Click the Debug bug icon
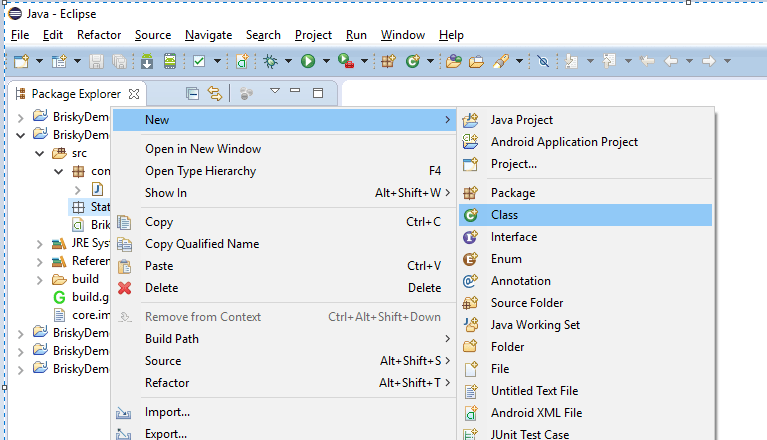This screenshot has width=767, height=440. [271, 61]
